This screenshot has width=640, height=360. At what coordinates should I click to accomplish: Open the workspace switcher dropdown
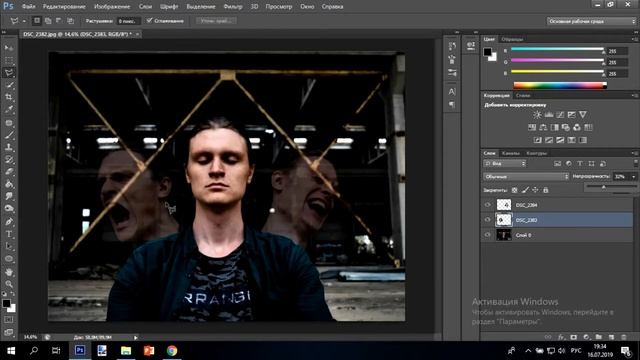tap(591, 21)
